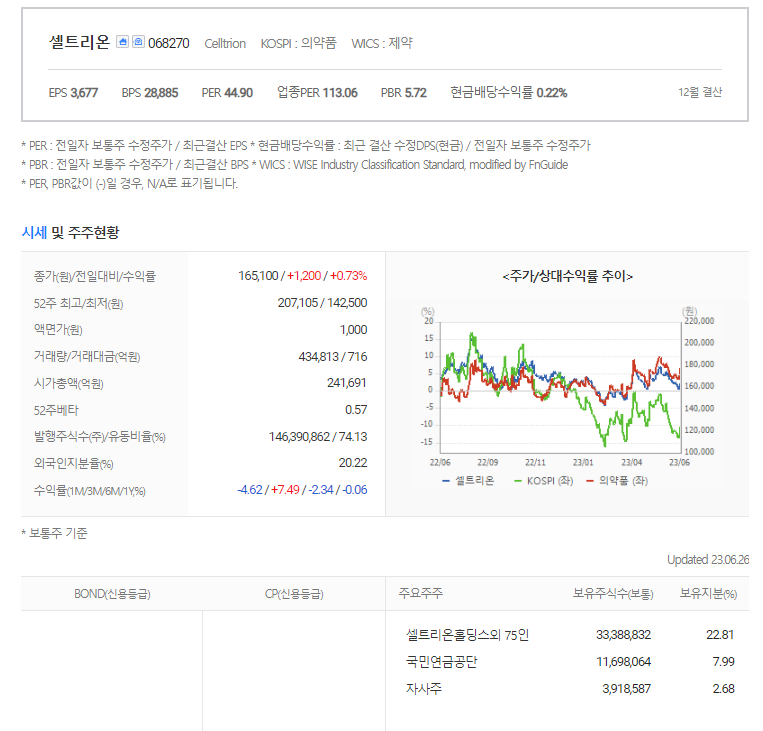Click the 주가/상대수익률 추이 chart title
The height and width of the screenshot is (731, 763).
click(x=568, y=276)
